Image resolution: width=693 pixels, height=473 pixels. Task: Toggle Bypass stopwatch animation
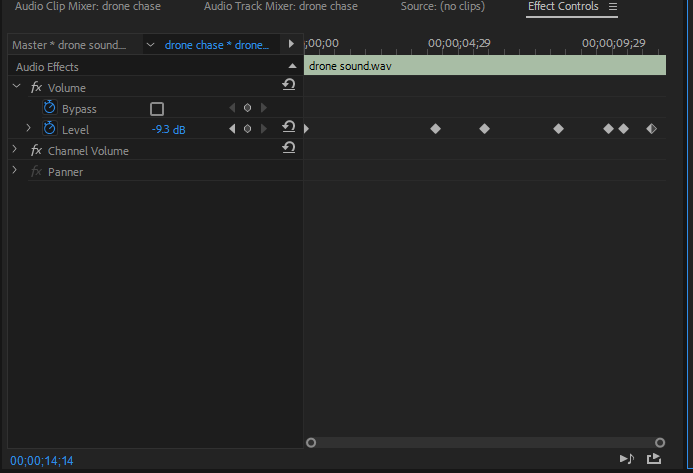[50, 107]
